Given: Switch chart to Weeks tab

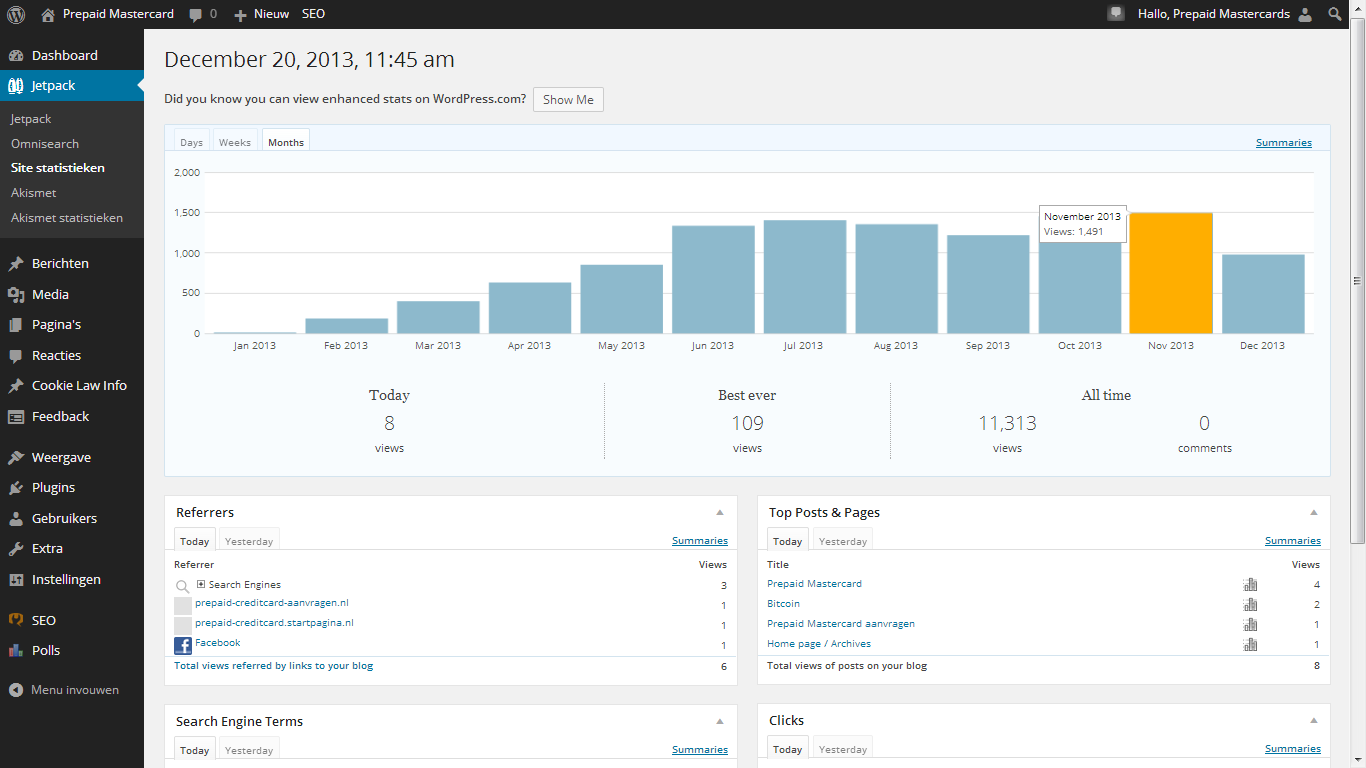Looking at the screenshot, I should [235, 142].
